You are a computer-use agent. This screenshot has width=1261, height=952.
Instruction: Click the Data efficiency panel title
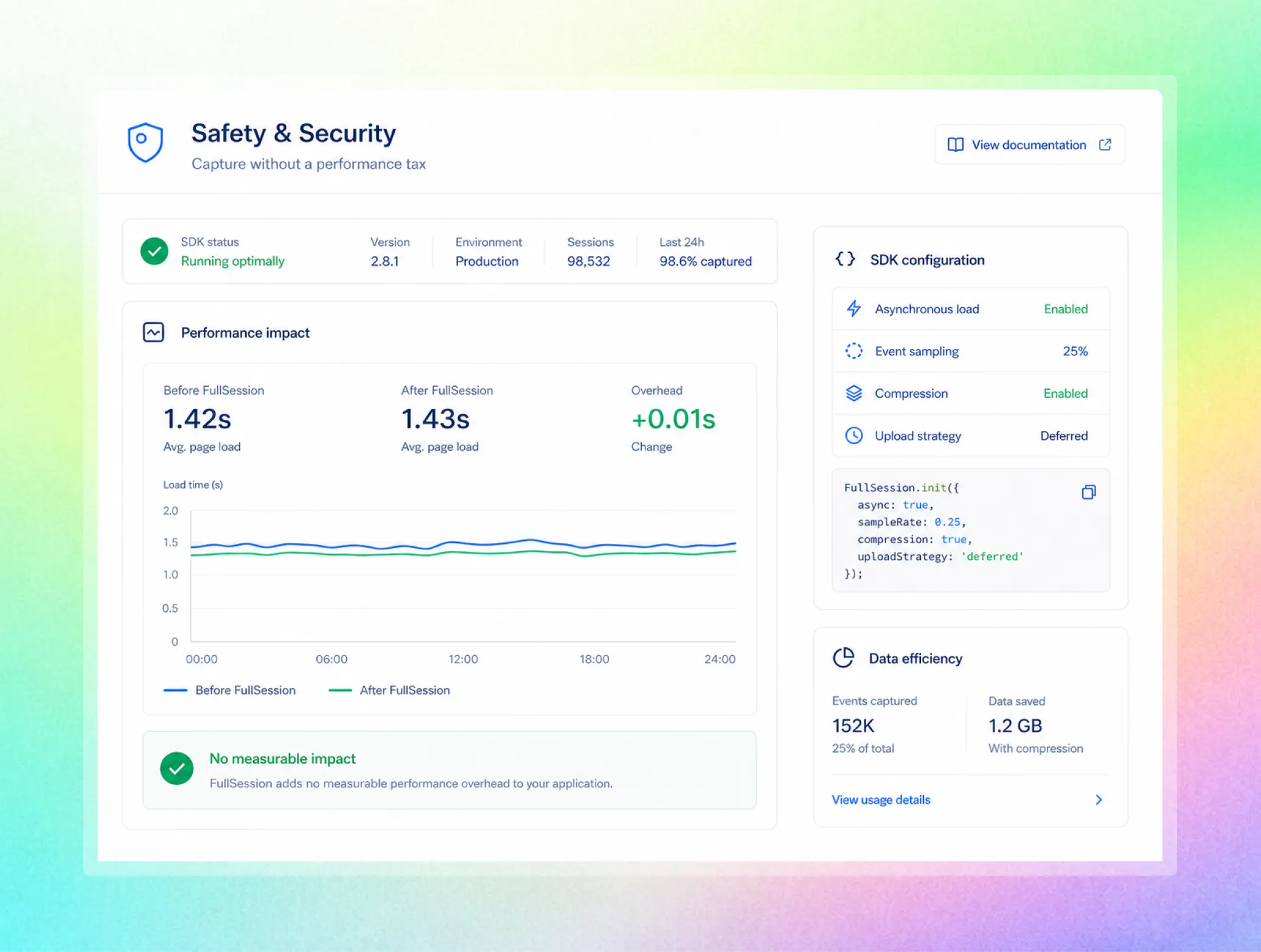(x=915, y=658)
